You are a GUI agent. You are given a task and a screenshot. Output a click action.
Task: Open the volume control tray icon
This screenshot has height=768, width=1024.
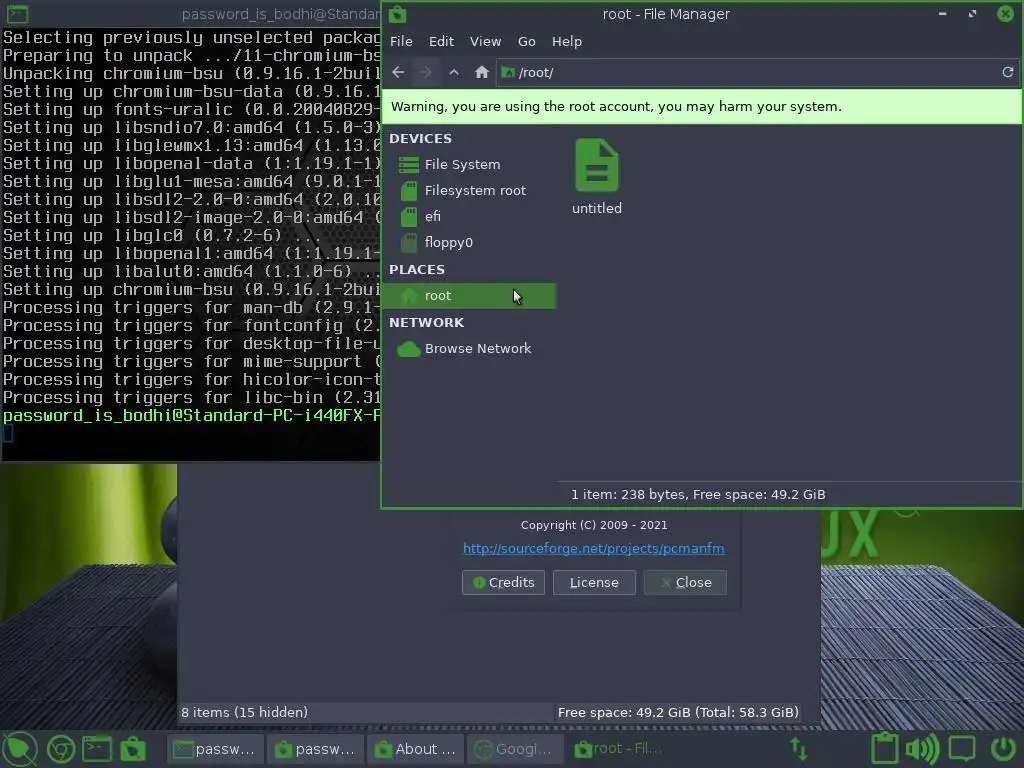tap(922, 749)
